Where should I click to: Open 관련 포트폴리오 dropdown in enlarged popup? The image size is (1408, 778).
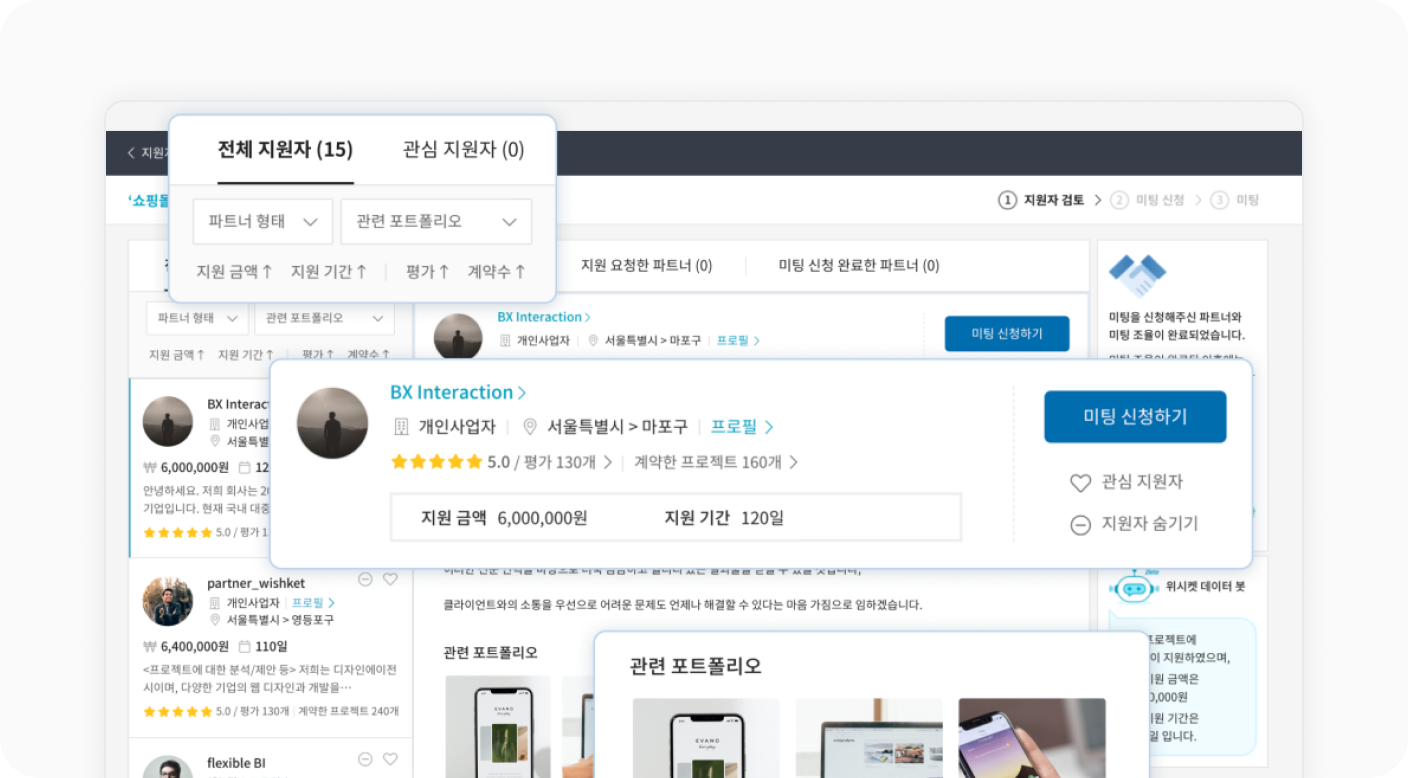[436, 221]
